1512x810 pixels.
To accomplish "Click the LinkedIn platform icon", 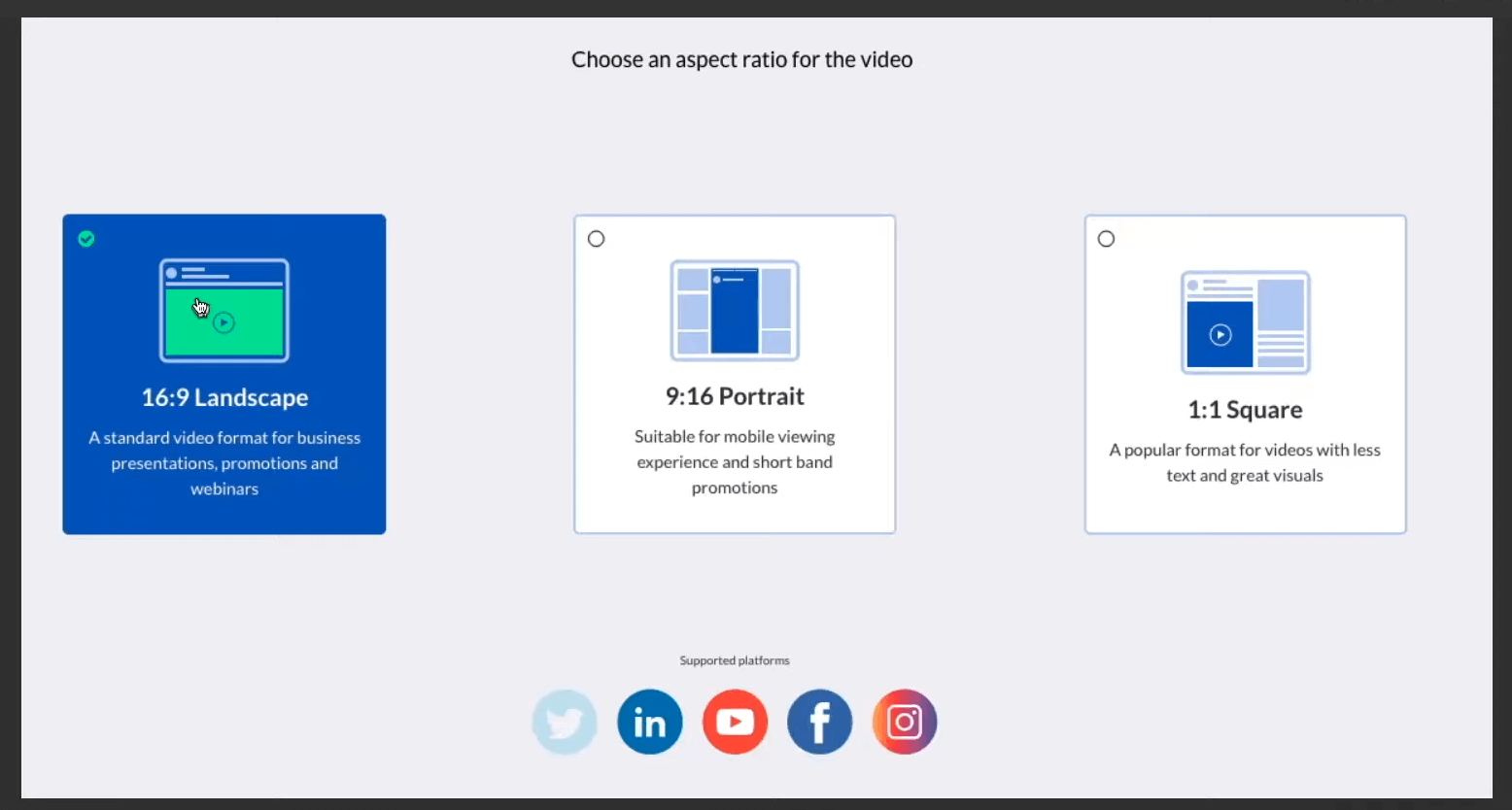I will pos(650,722).
